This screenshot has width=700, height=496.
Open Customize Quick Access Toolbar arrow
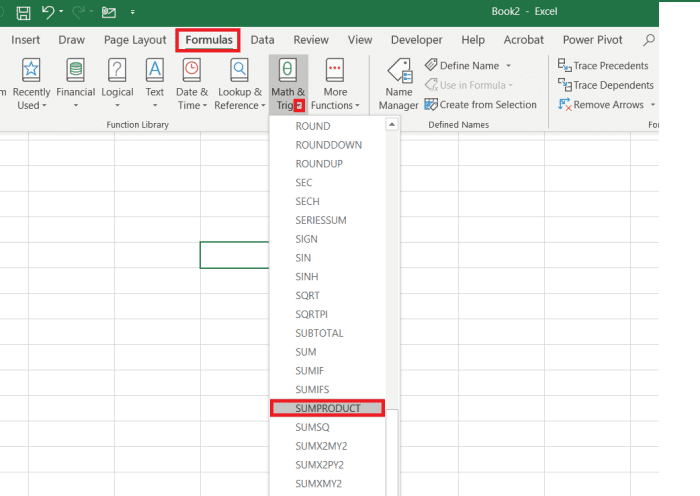point(133,13)
